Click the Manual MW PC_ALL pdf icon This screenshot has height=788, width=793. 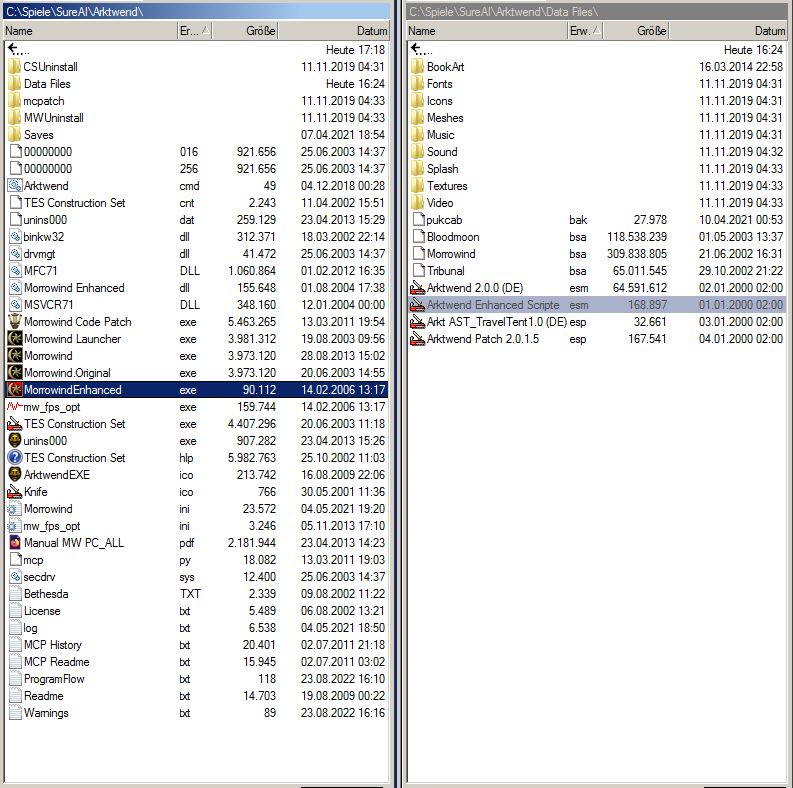click(x=15, y=543)
